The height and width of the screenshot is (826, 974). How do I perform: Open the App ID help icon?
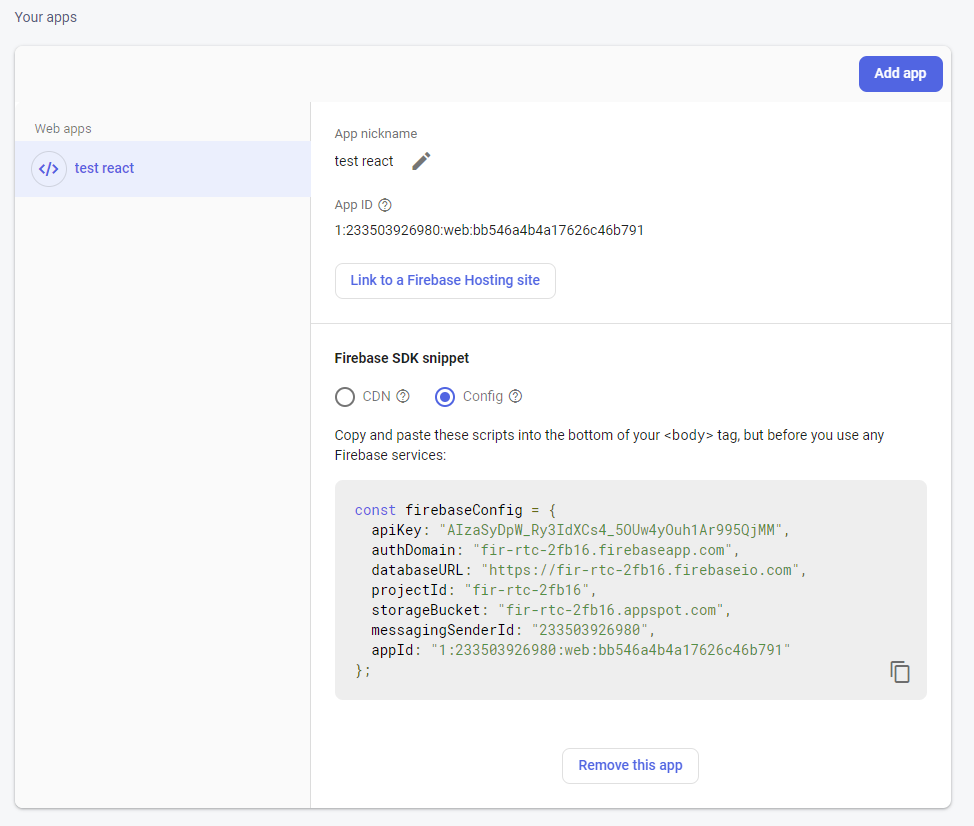pyautogui.click(x=385, y=205)
